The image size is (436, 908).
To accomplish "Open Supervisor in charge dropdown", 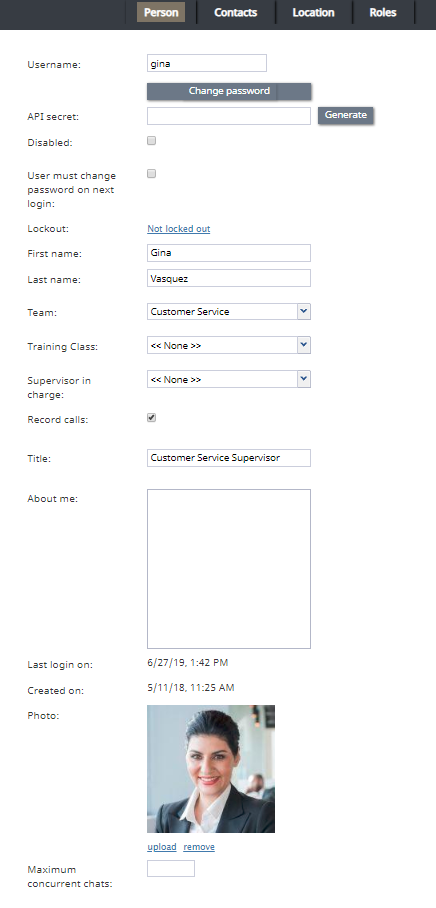I will (x=229, y=379).
